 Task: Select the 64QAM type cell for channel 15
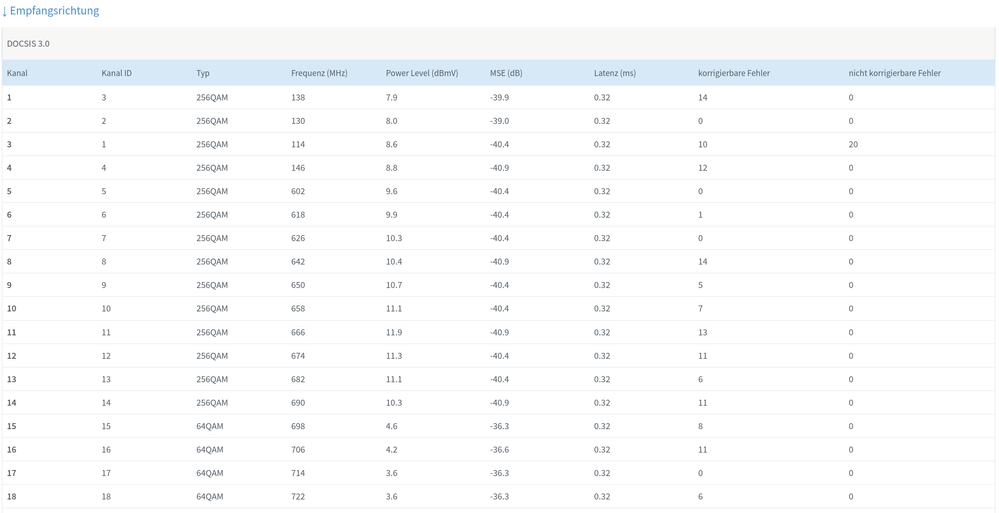point(210,426)
